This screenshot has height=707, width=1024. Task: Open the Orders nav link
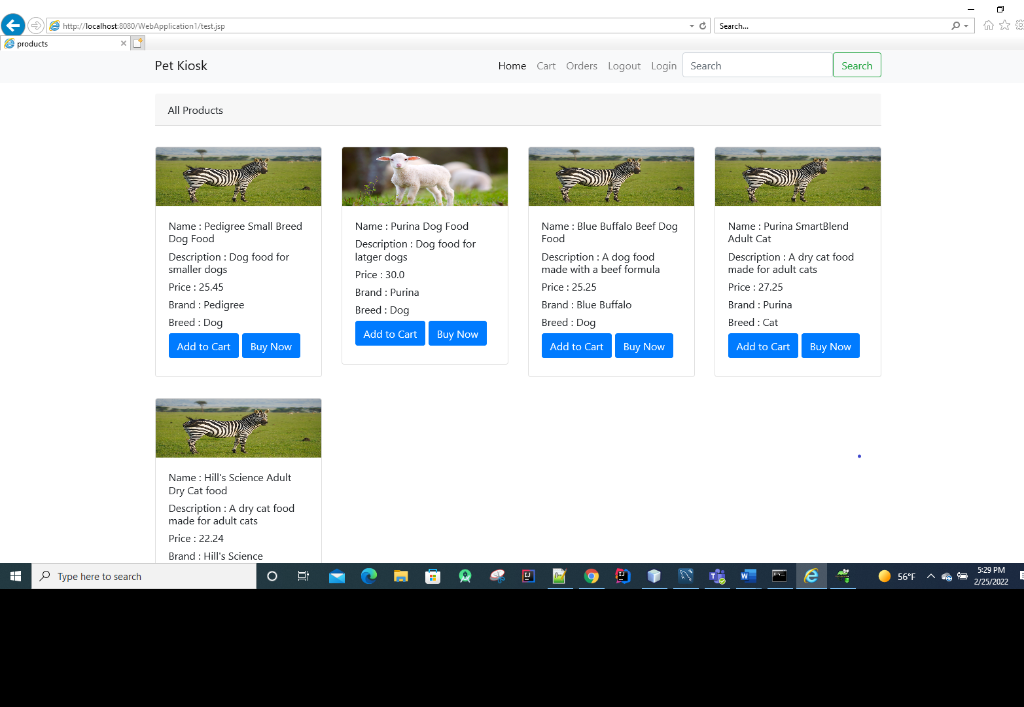[581, 65]
